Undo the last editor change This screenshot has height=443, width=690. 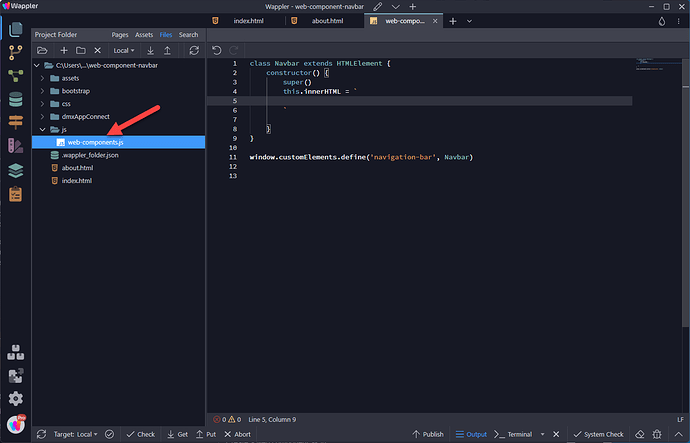click(217, 50)
